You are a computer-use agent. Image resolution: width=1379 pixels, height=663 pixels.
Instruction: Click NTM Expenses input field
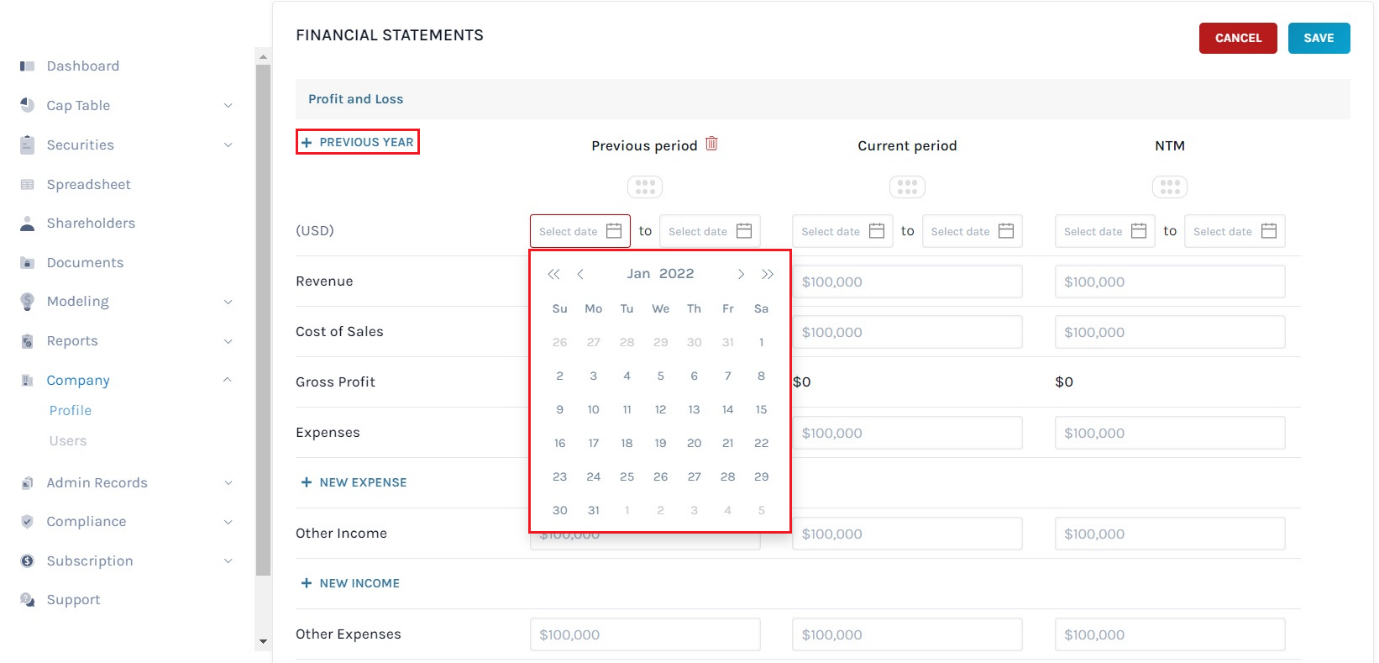1170,433
